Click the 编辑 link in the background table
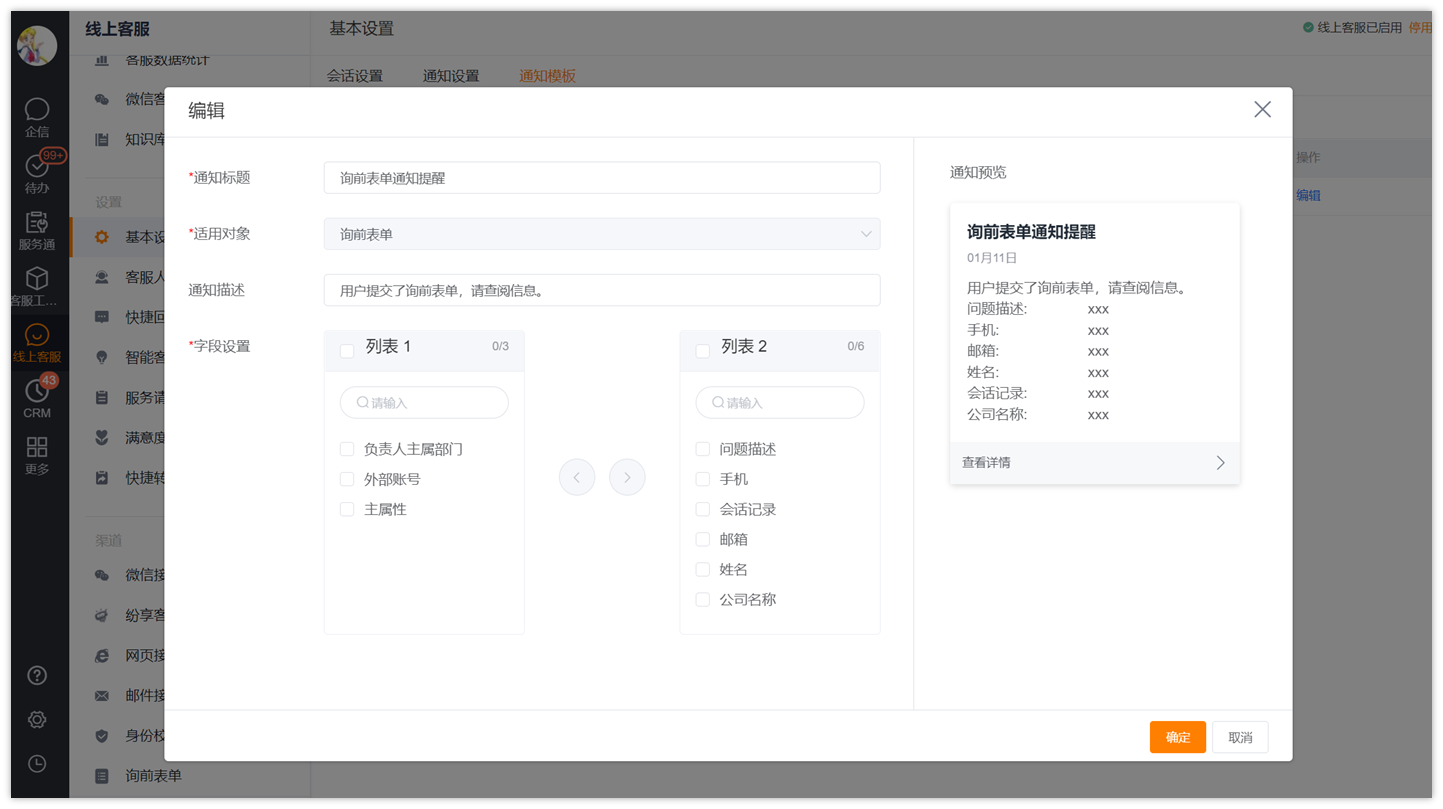The image size is (1443, 809). pyautogui.click(x=1308, y=196)
